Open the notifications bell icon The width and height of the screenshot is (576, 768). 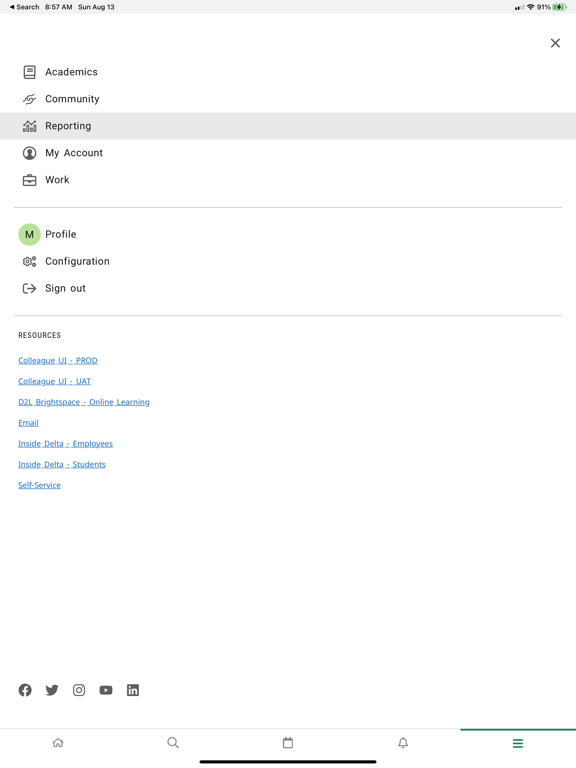403,743
